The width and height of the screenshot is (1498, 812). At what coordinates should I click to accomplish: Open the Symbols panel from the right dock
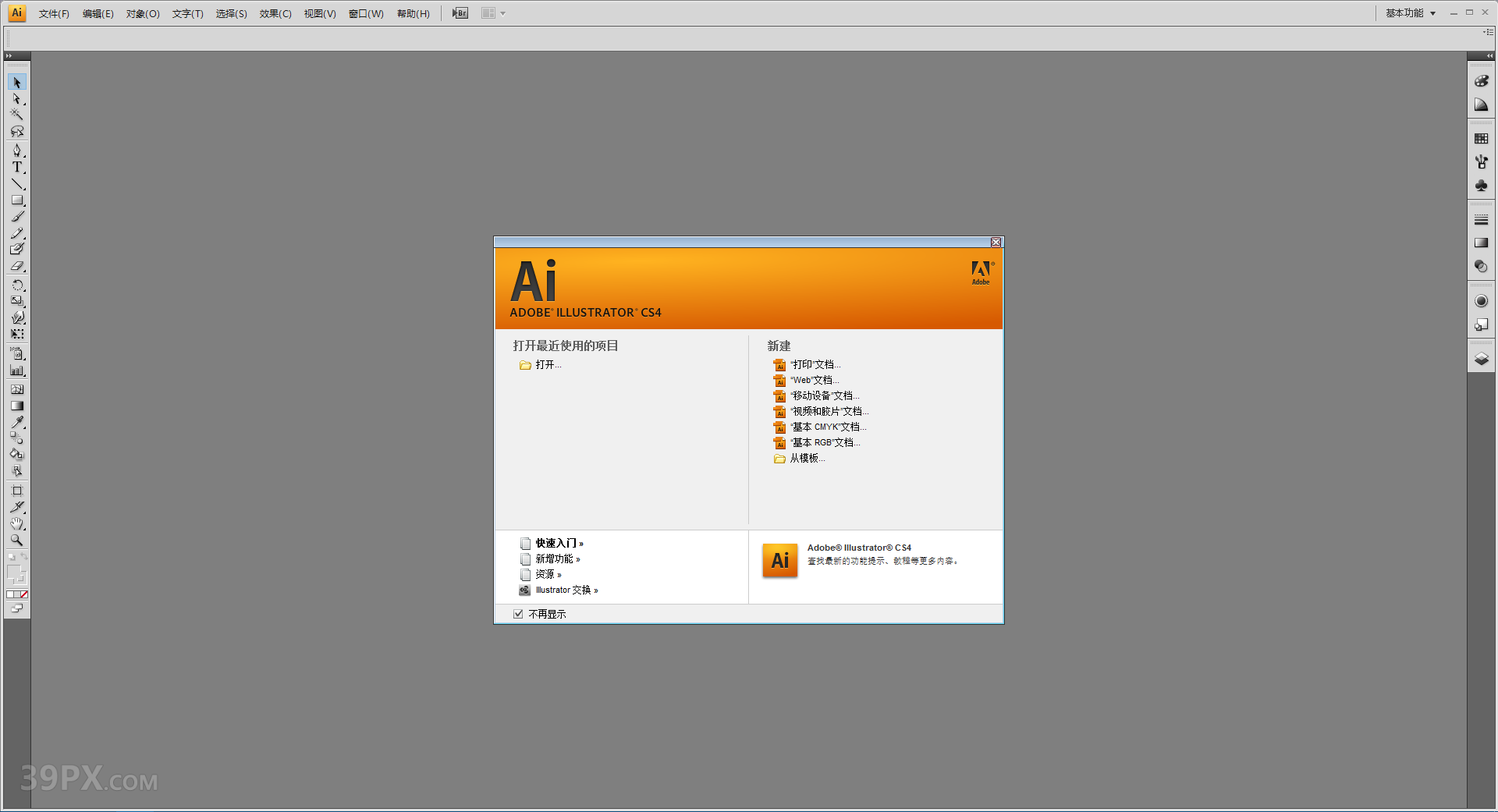pyautogui.click(x=1481, y=186)
